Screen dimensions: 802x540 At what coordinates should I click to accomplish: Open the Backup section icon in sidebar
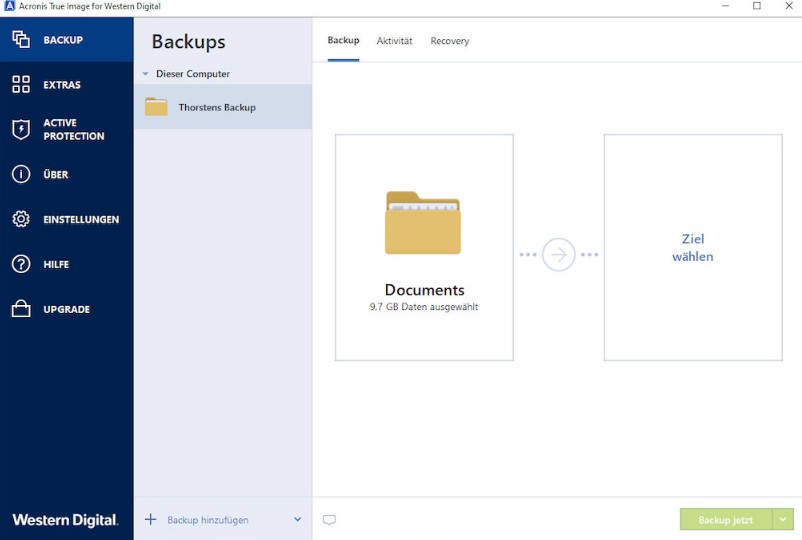[x=21, y=39]
